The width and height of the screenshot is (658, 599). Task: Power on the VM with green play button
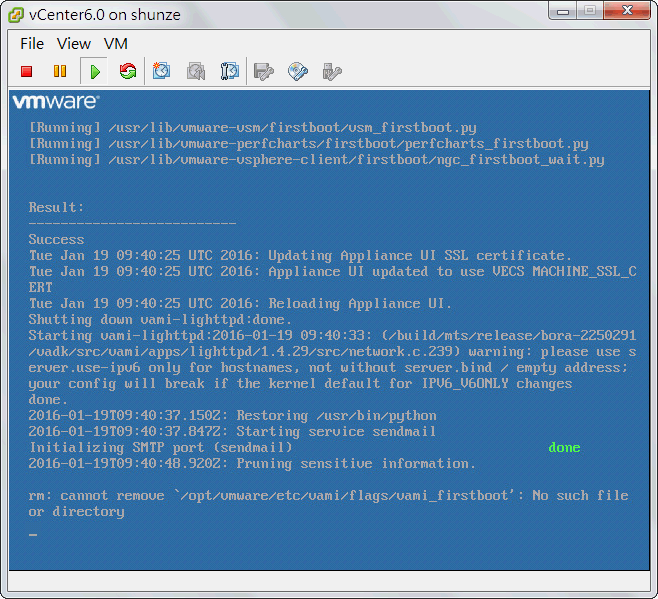tap(95, 72)
